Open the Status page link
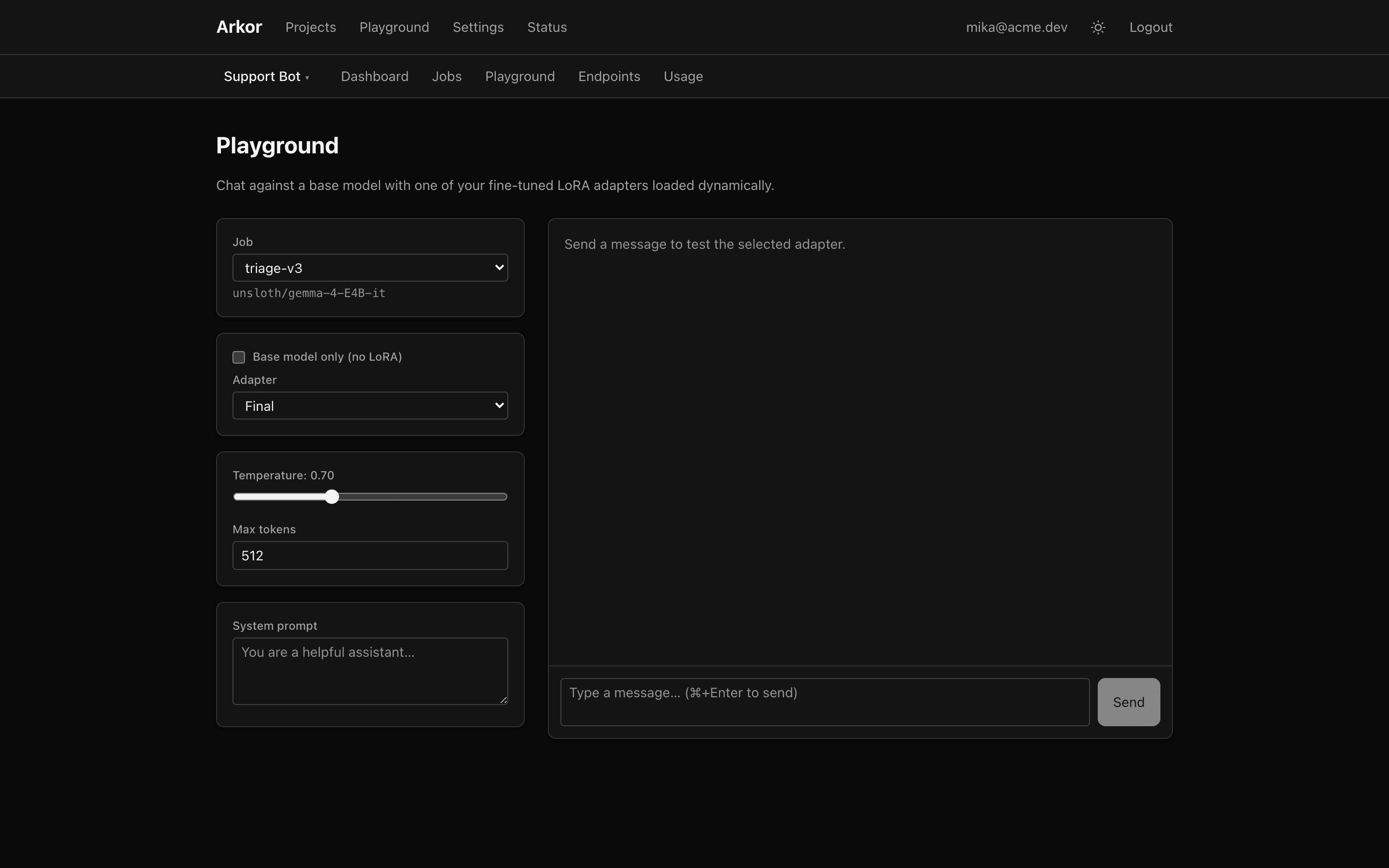1389x868 pixels. pos(547,27)
